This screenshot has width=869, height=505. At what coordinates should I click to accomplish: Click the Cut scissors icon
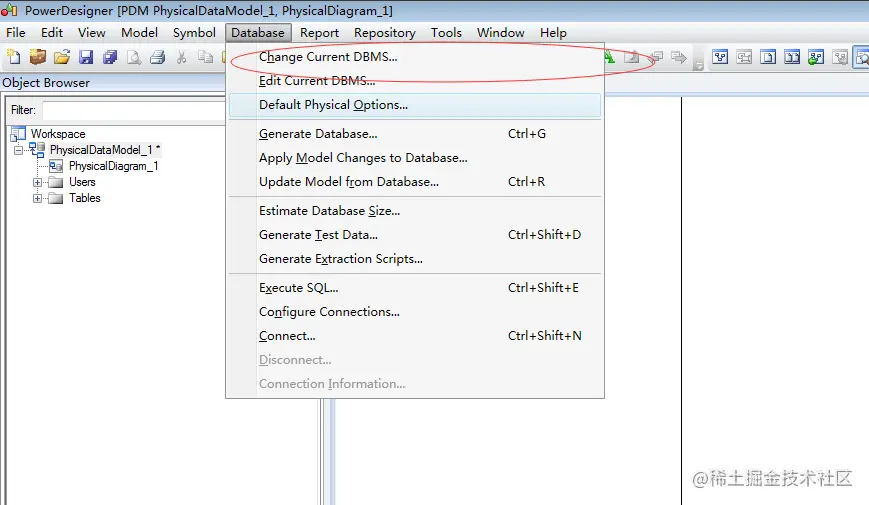[x=181, y=57]
